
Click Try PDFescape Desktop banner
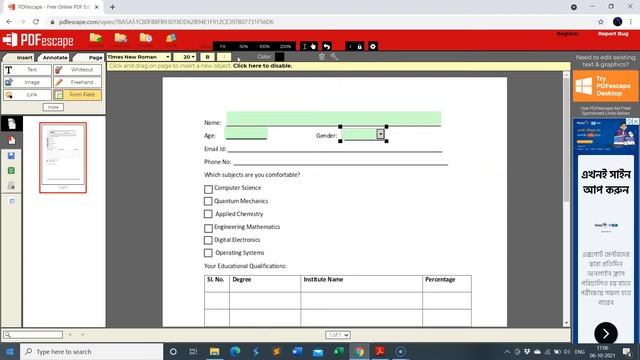point(605,86)
